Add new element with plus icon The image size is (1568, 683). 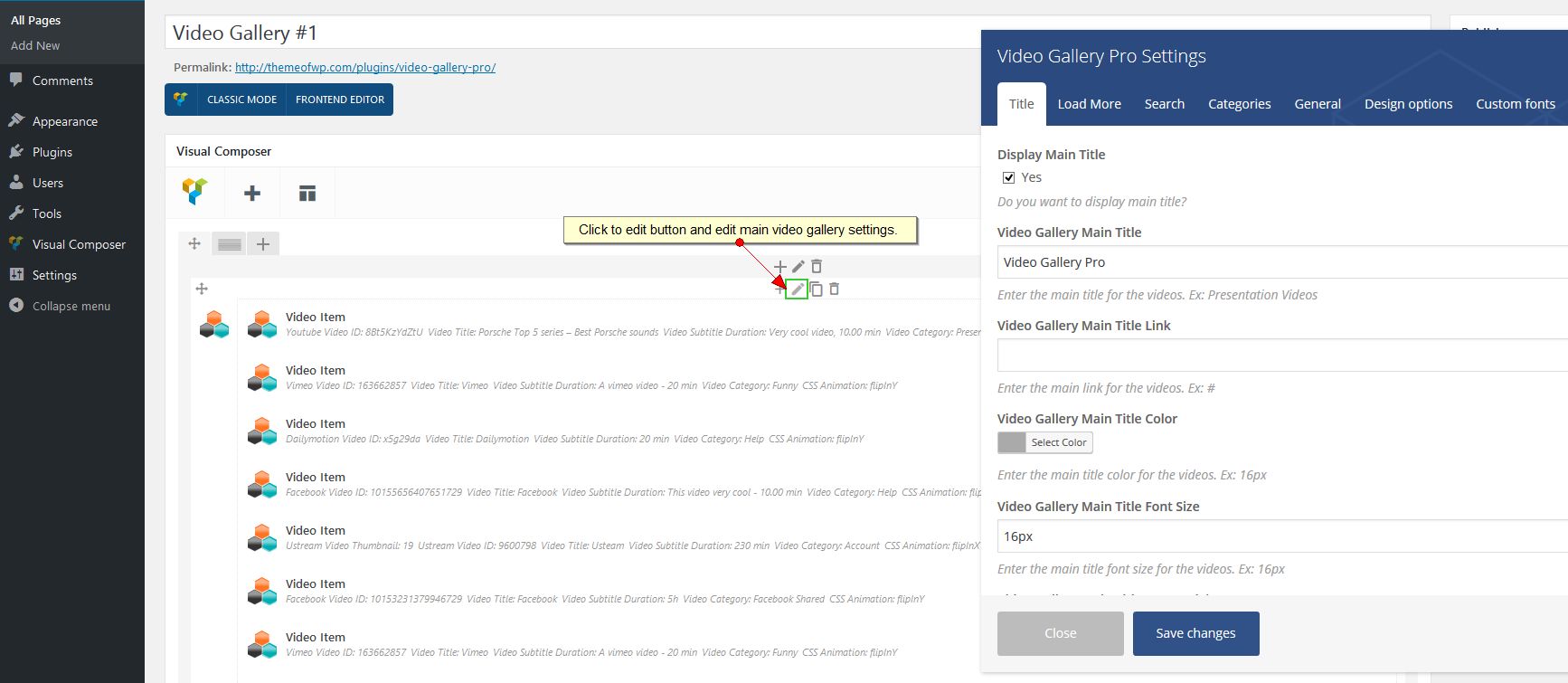pyautogui.click(x=252, y=193)
